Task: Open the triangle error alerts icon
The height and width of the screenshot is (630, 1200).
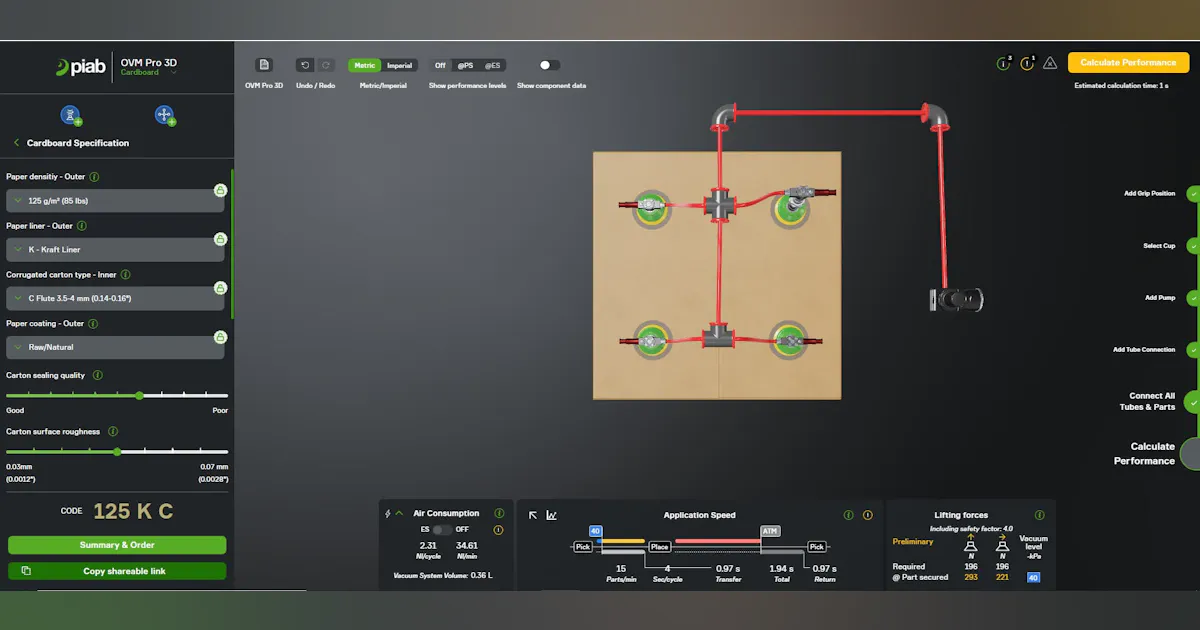Action: (x=1050, y=63)
